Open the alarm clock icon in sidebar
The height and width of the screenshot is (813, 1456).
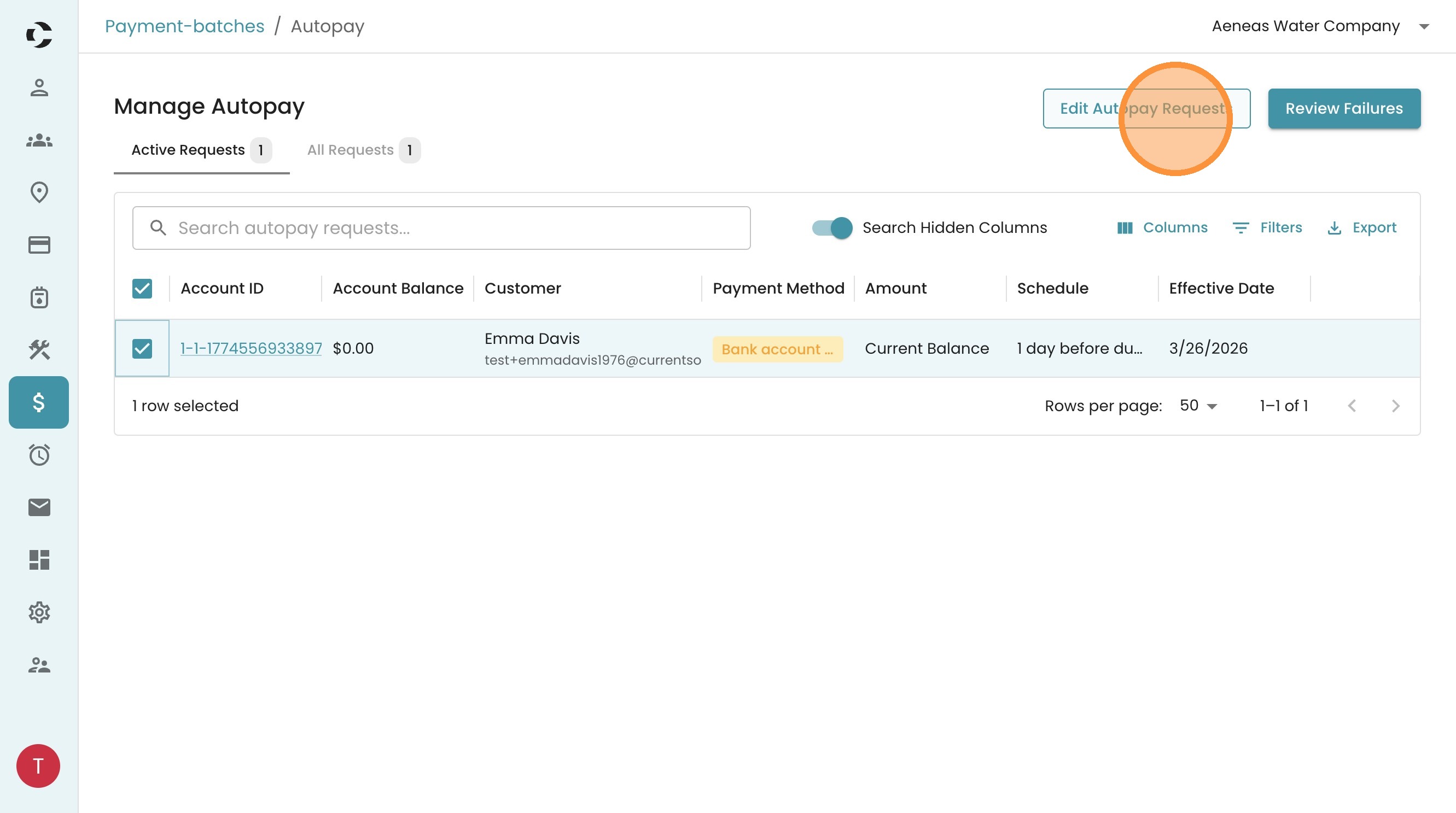pyautogui.click(x=39, y=455)
